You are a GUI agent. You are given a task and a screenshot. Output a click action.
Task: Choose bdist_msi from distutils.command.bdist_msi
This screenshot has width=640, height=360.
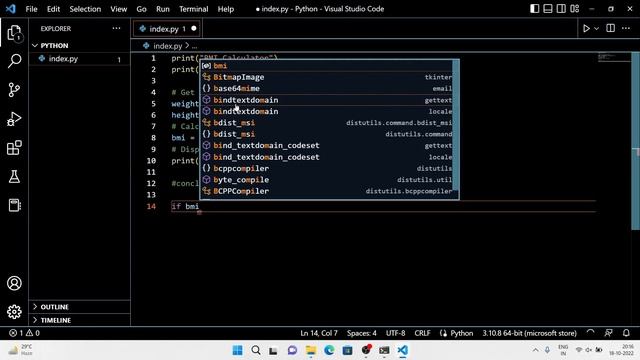tap(326, 123)
